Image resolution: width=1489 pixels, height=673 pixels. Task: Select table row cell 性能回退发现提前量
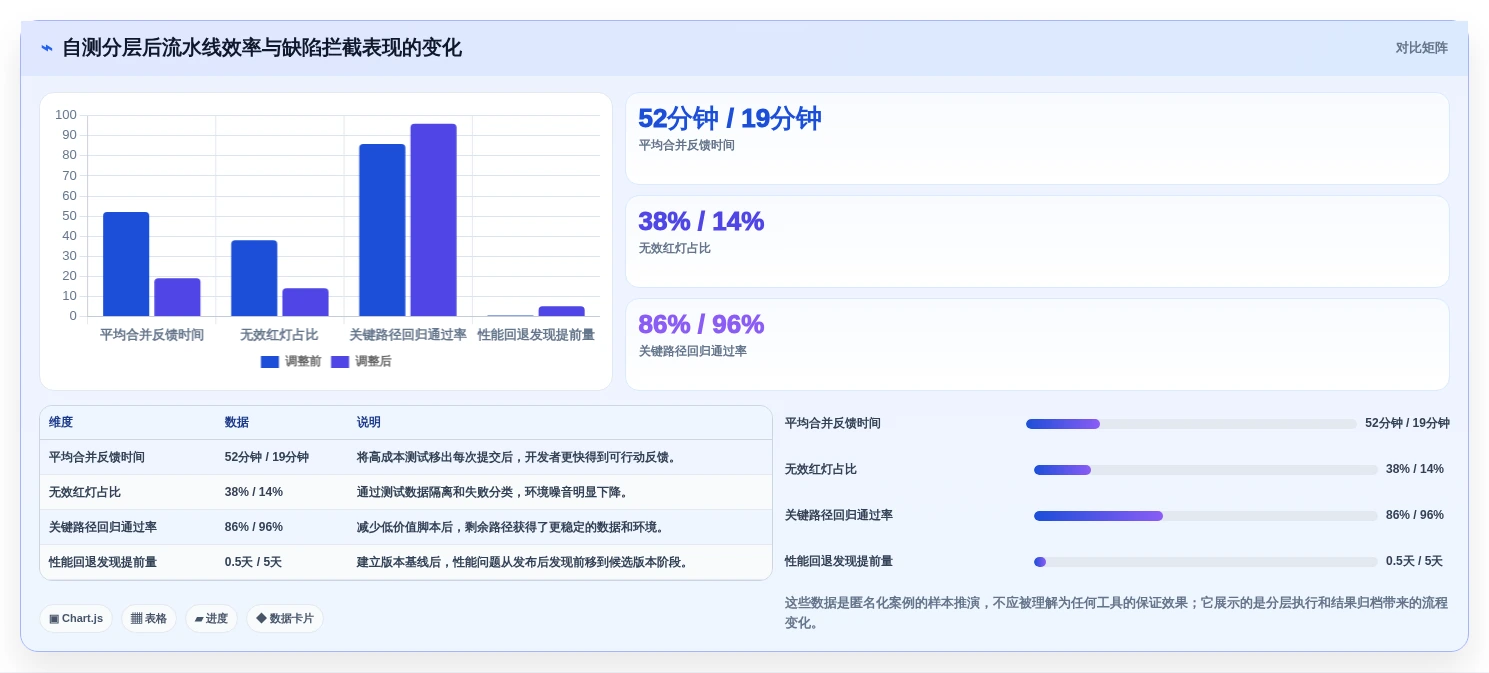103,562
